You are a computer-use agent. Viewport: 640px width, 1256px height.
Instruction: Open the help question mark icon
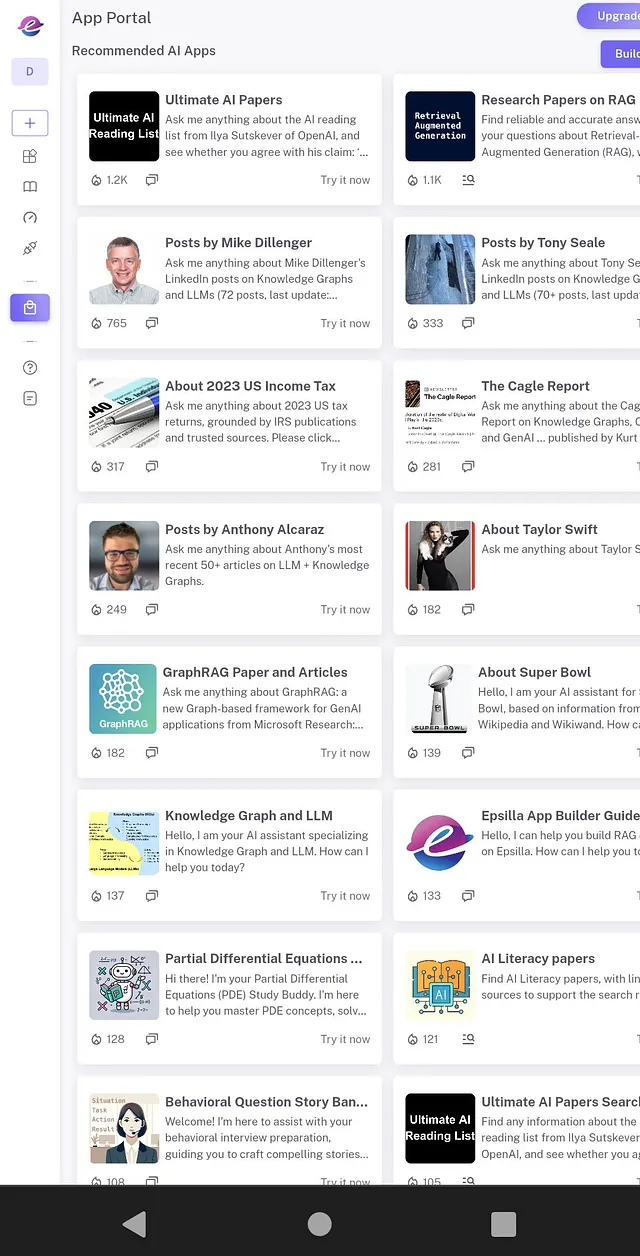(30, 367)
